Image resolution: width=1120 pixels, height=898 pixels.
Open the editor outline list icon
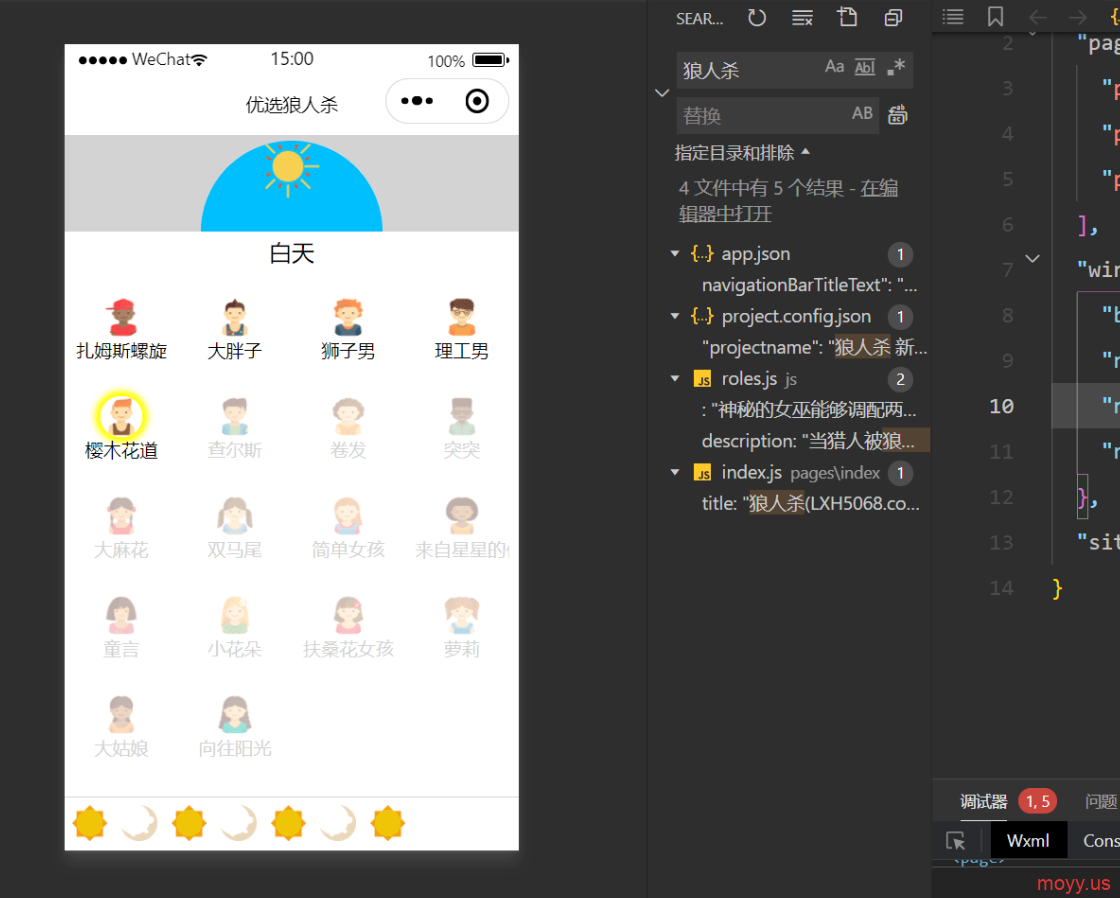[x=954, y=17]
